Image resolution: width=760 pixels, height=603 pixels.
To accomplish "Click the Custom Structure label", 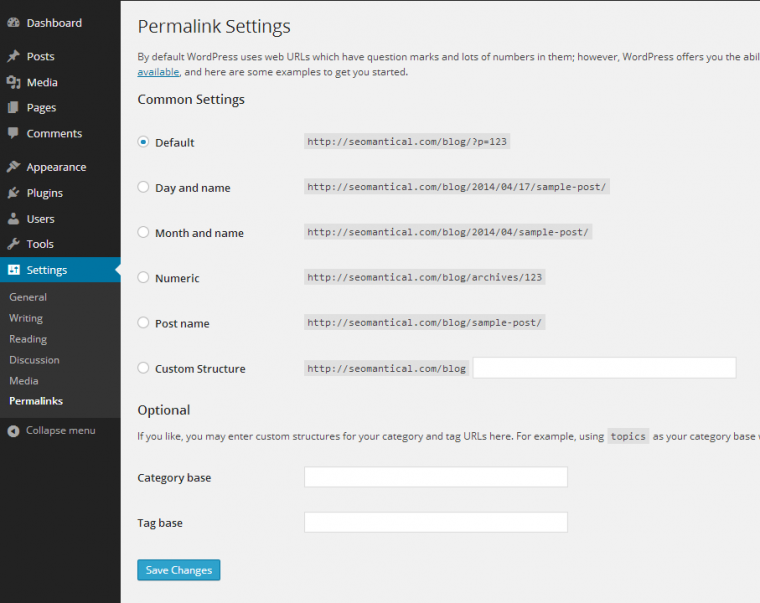I will coord(200,368).
